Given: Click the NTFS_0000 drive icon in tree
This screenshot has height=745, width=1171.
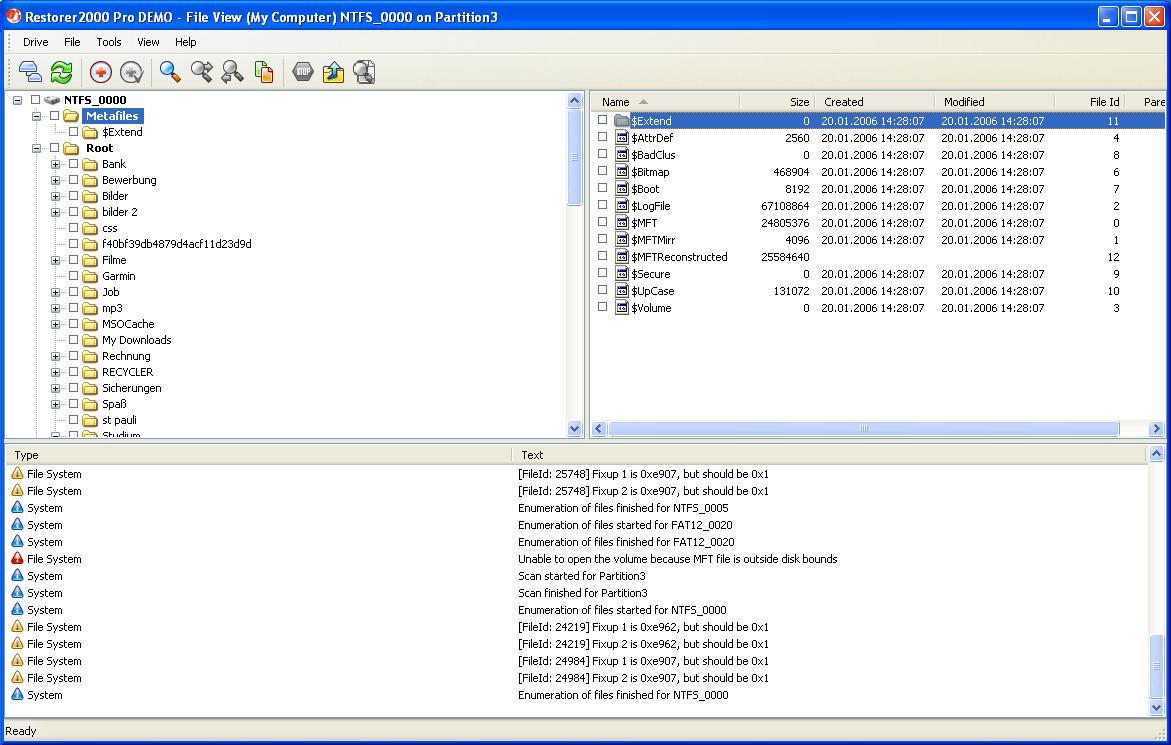Looking at the screenshot, I should [x=52, y=99].
